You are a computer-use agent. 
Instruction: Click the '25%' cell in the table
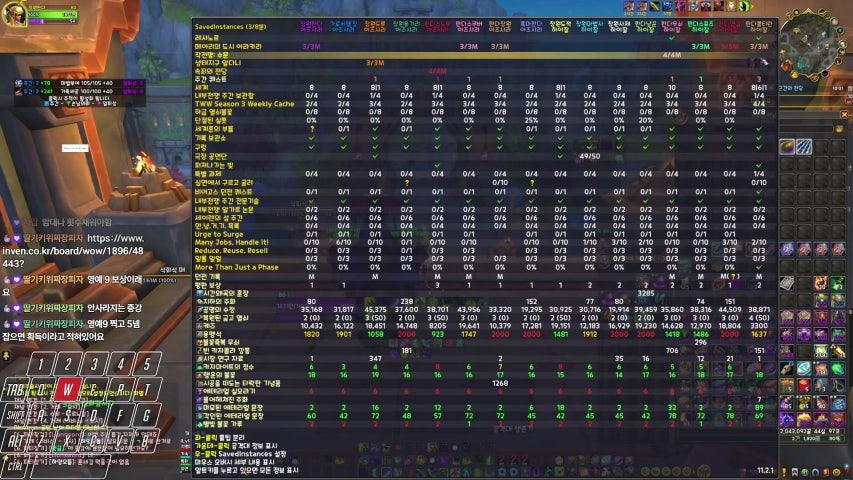[531, 120]
